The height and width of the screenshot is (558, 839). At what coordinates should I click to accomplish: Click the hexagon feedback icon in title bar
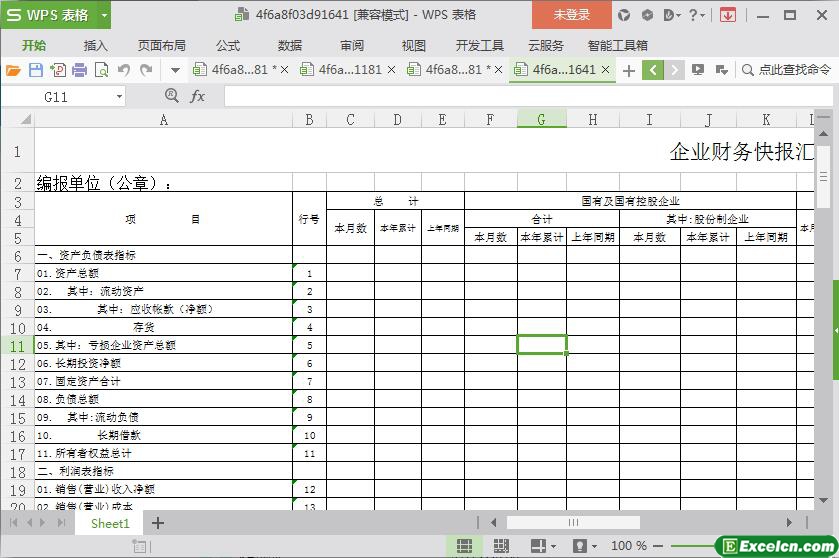[x=647, y=15]
